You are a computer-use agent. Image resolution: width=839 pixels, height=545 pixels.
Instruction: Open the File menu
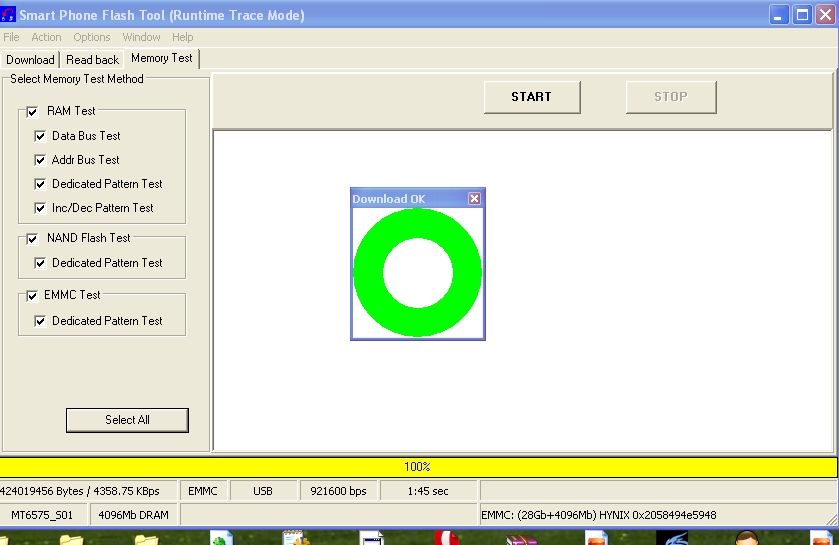click(11, 37)
